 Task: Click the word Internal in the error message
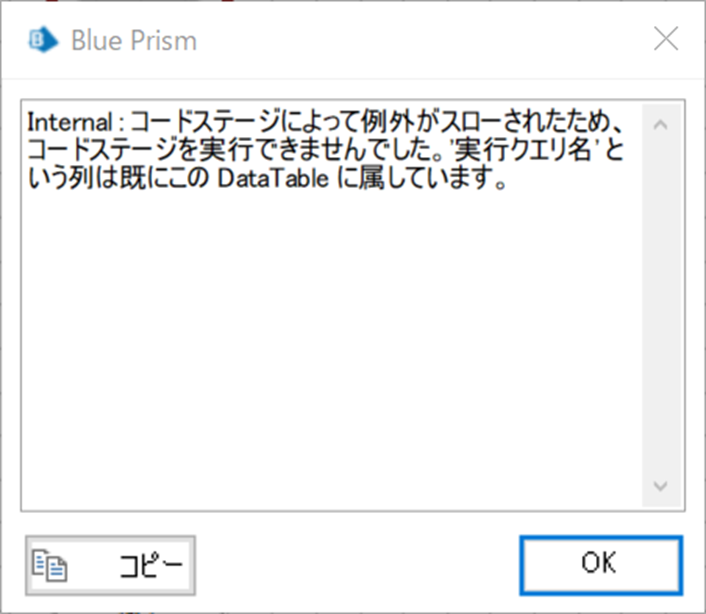click(69, 122)
